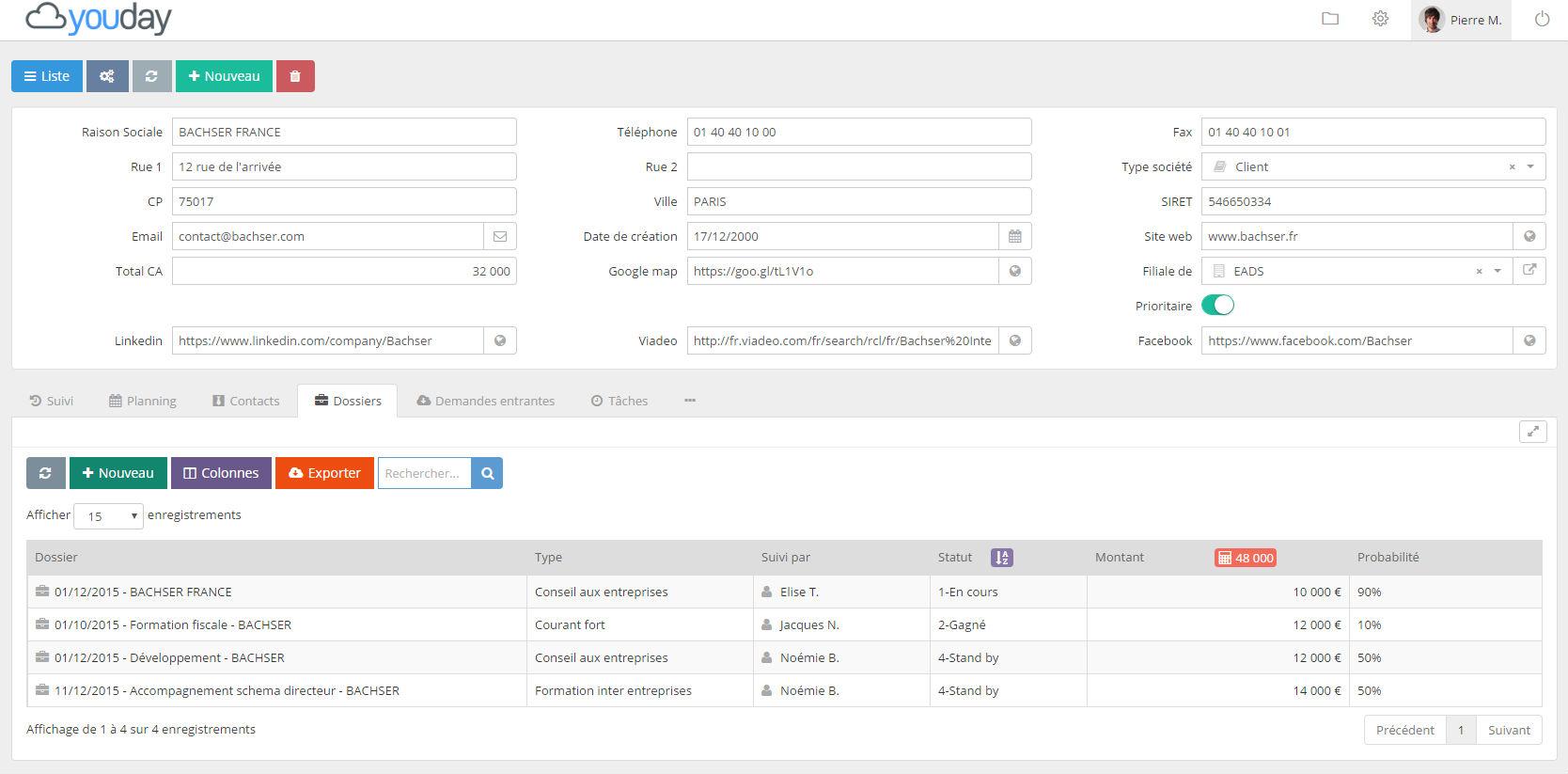
Task: Open the folder icon in the top bar
Action: [1330, 19]
